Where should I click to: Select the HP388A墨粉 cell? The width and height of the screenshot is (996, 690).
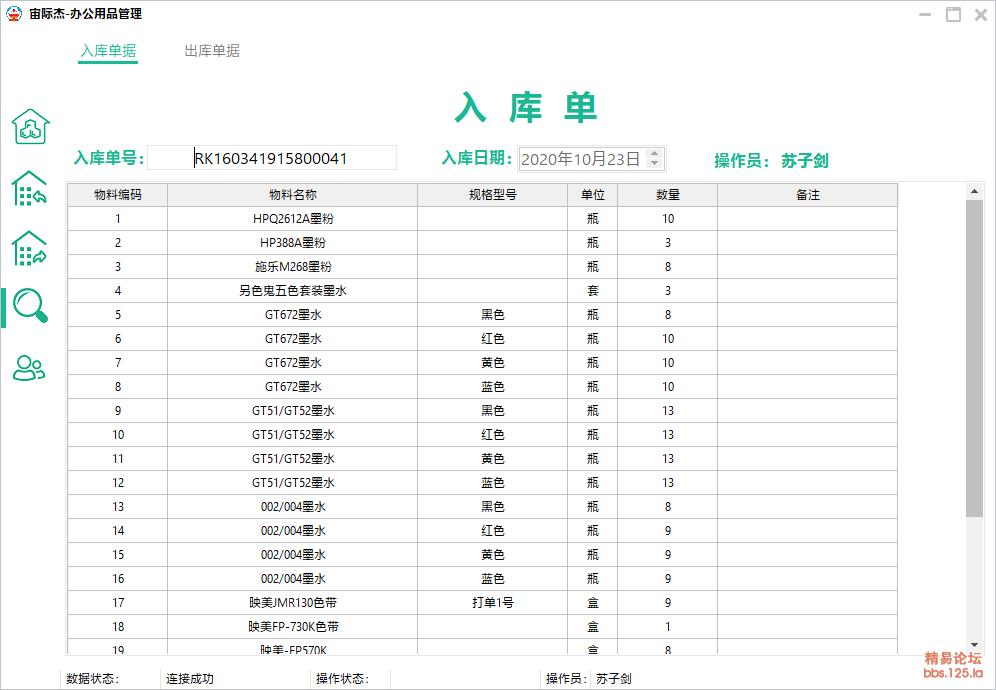293,243
